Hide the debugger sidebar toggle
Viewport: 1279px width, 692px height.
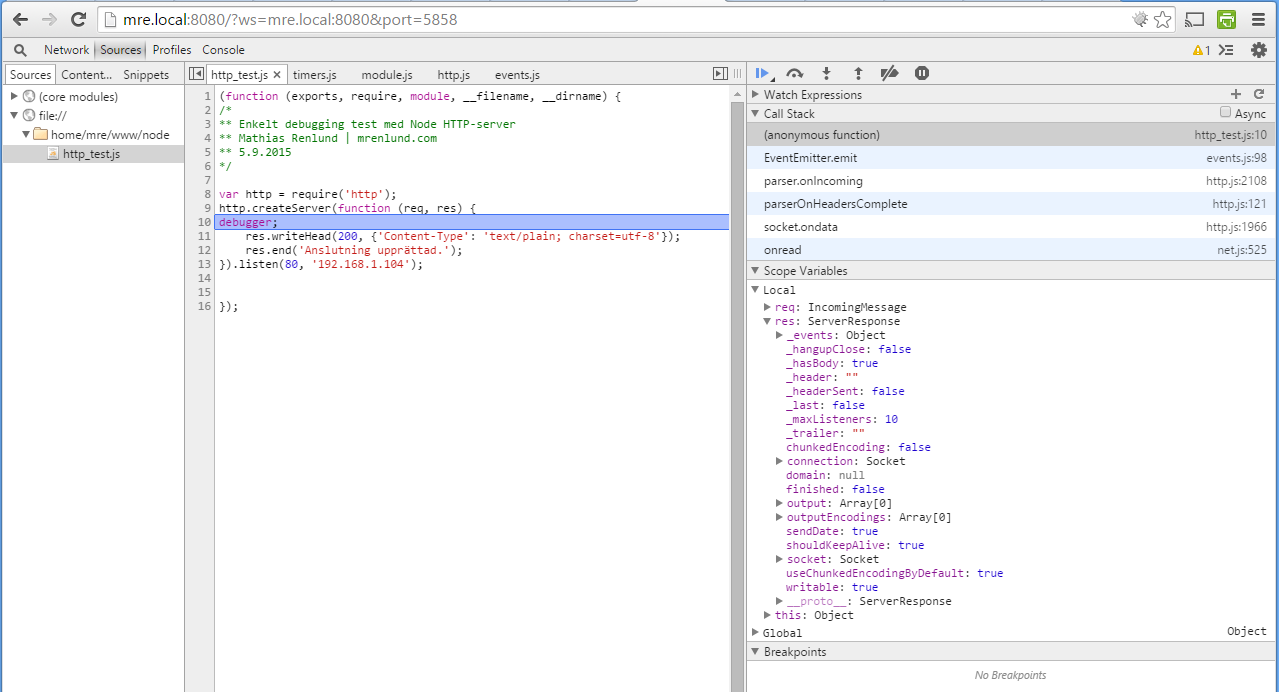[x=720, y=74]
